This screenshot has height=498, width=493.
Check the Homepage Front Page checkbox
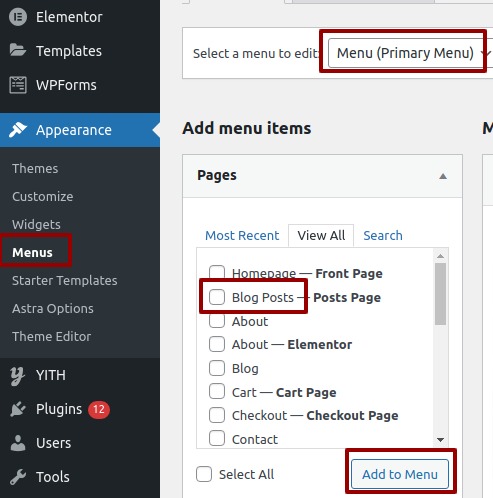click(217, 272)
